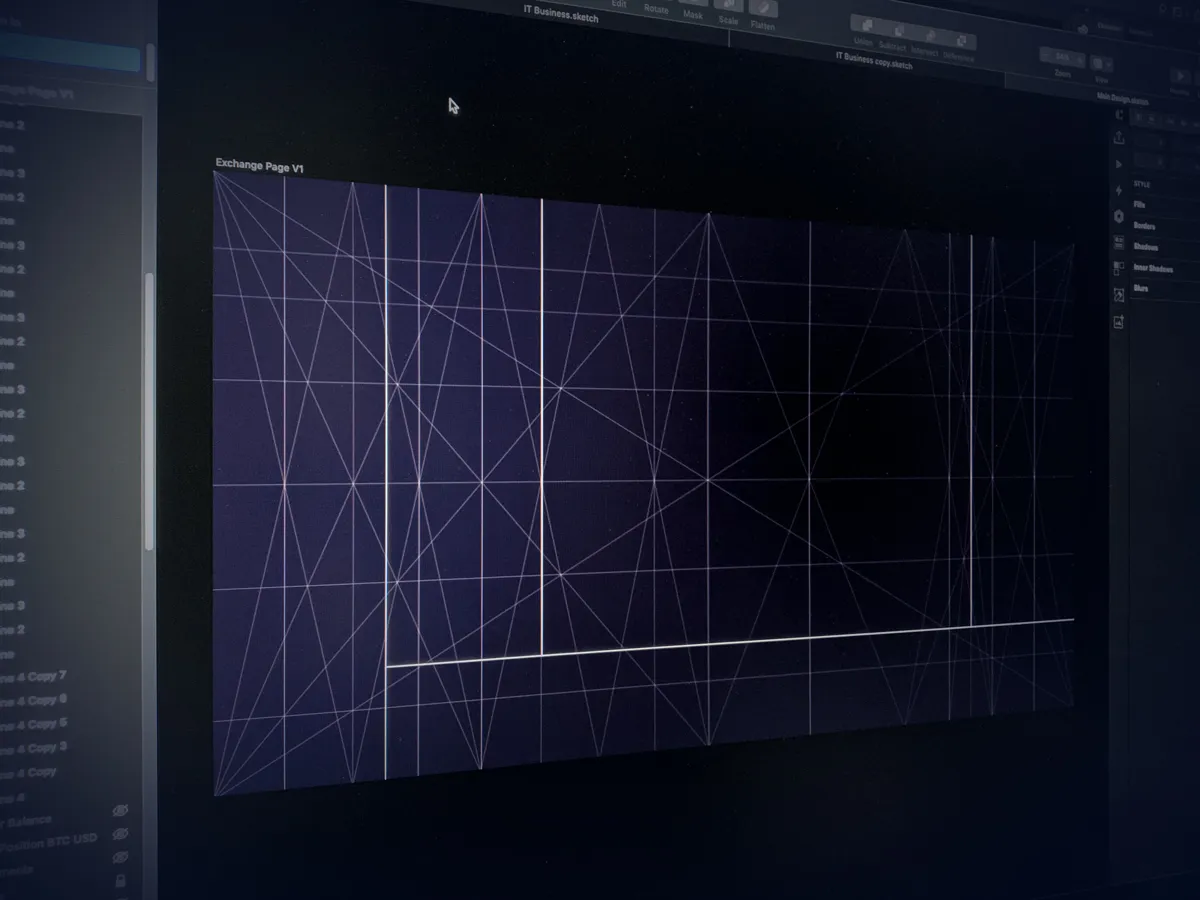
Task: Click the lock icon in the layer list
Action: point(120,881)
